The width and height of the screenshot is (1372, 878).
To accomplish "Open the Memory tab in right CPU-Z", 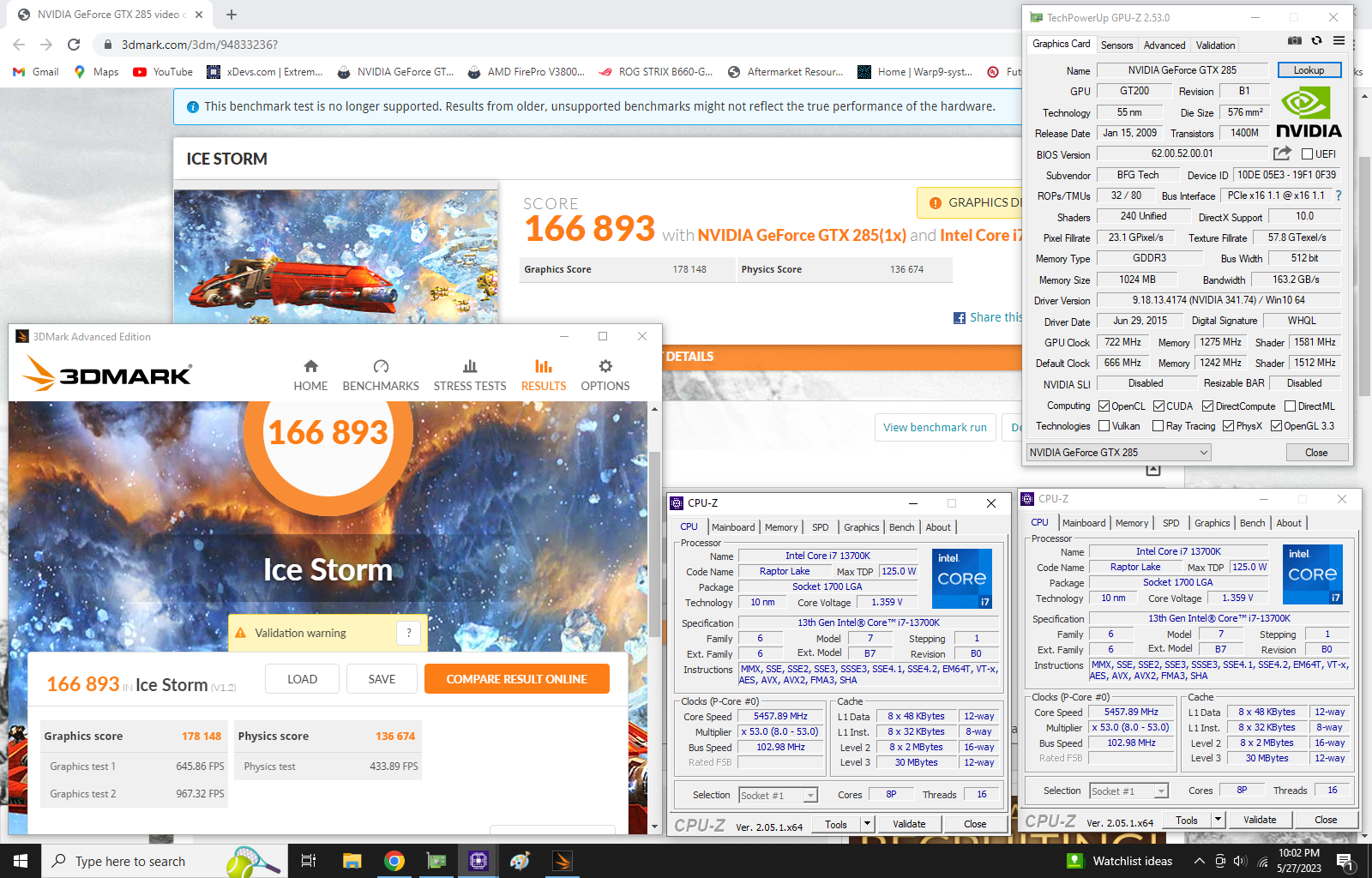I will (x=1132, y=523).
